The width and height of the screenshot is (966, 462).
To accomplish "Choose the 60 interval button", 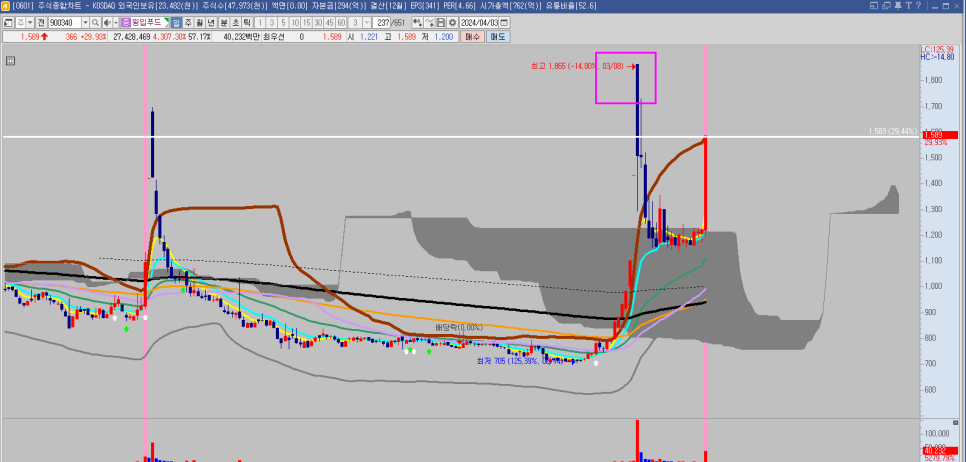I will (341, 22).
